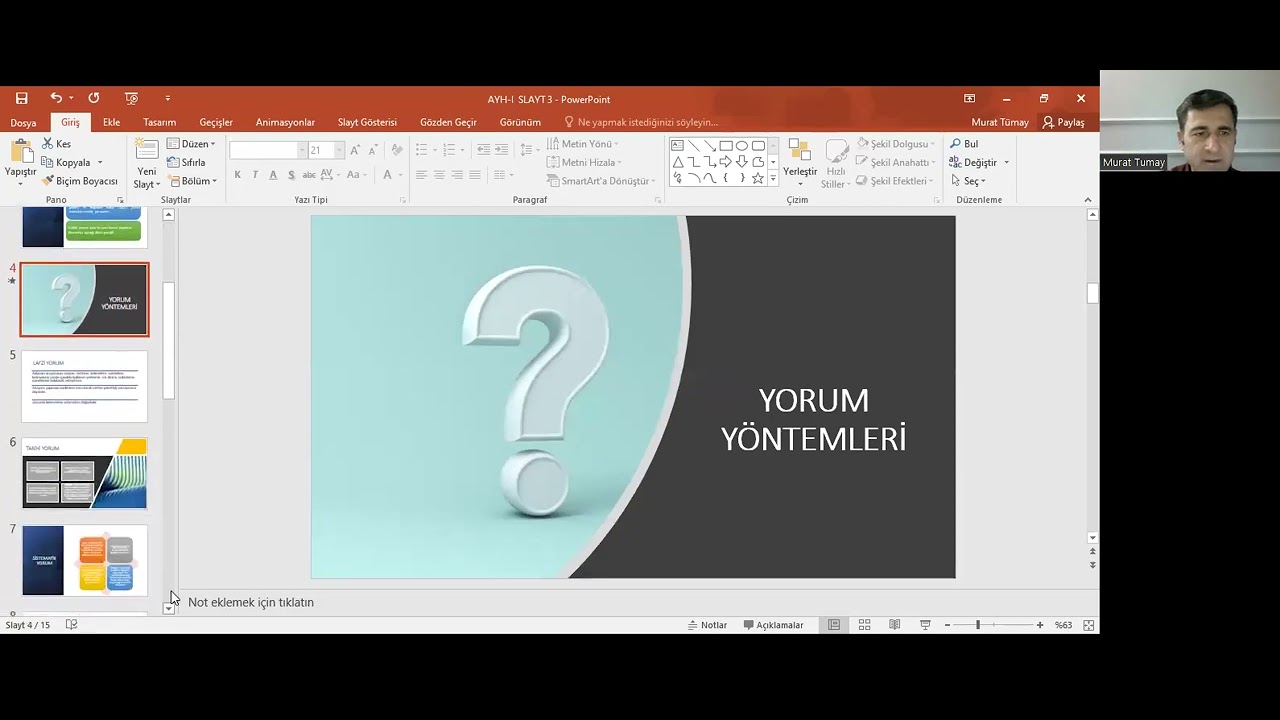Start Slide Show from status bar
This screenshot has height=720, width=1280.
925,625
